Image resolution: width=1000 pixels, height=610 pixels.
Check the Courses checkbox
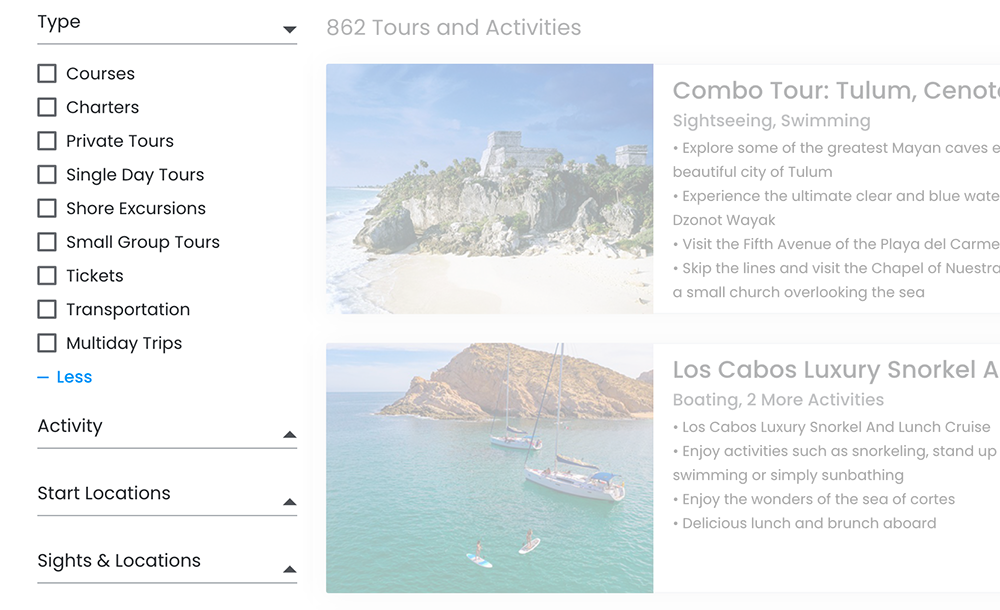point(47,73)
